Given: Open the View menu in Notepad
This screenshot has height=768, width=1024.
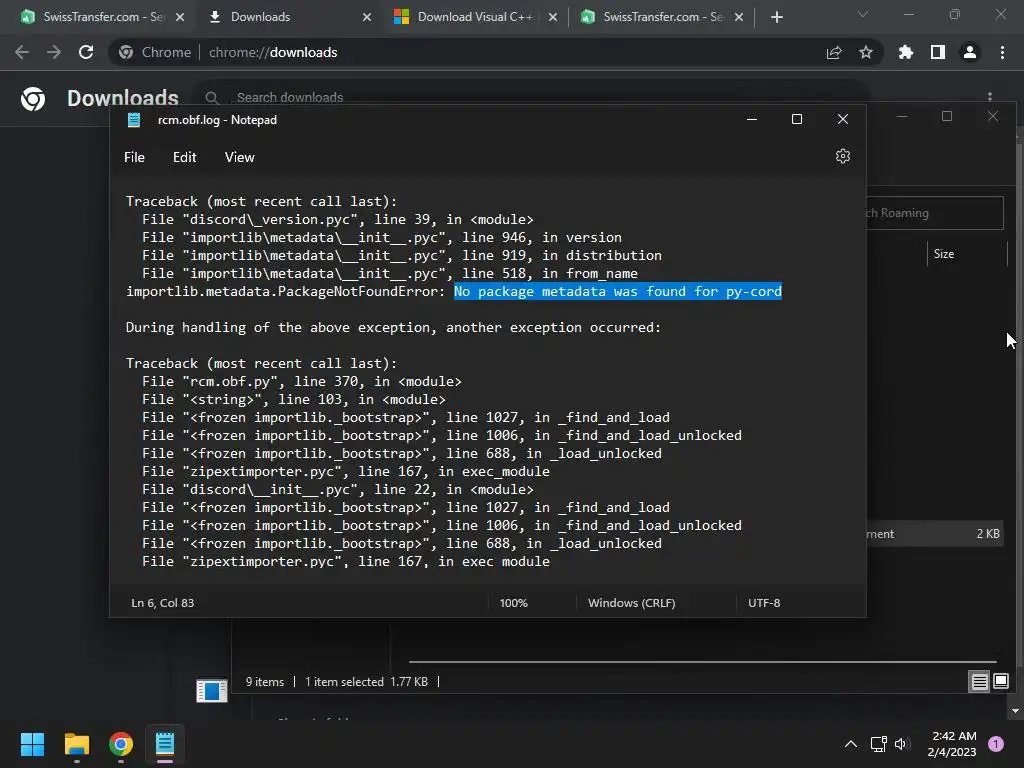Looking at the screenshot, I should (239, 157).
